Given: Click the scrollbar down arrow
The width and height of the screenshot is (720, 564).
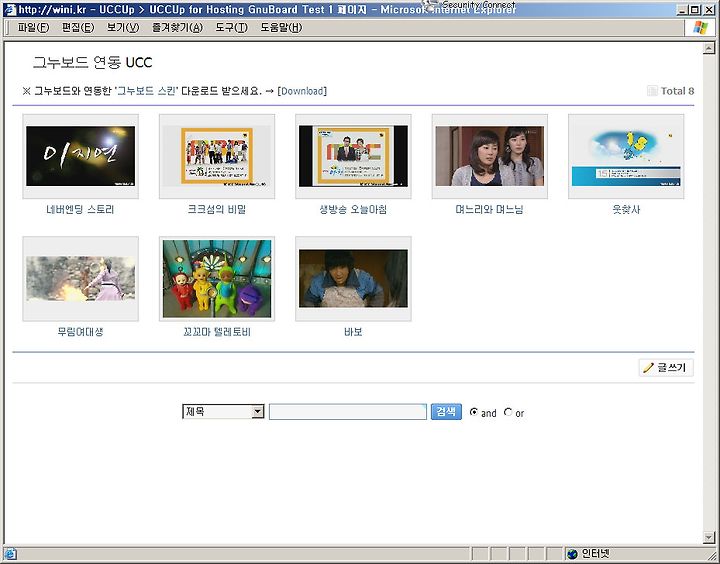Looking at the screenshot, I should click(x=709, y=537).
